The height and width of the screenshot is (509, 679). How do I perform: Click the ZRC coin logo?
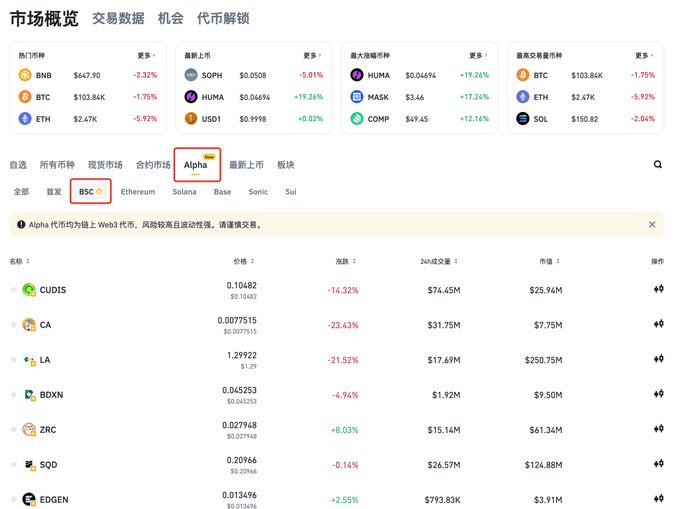point(29,429)
